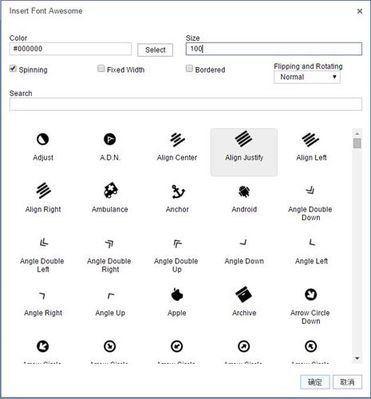Screen dimensions: 371x399
Task: Disable the Spinning checkbox
Action: [13, 69]
